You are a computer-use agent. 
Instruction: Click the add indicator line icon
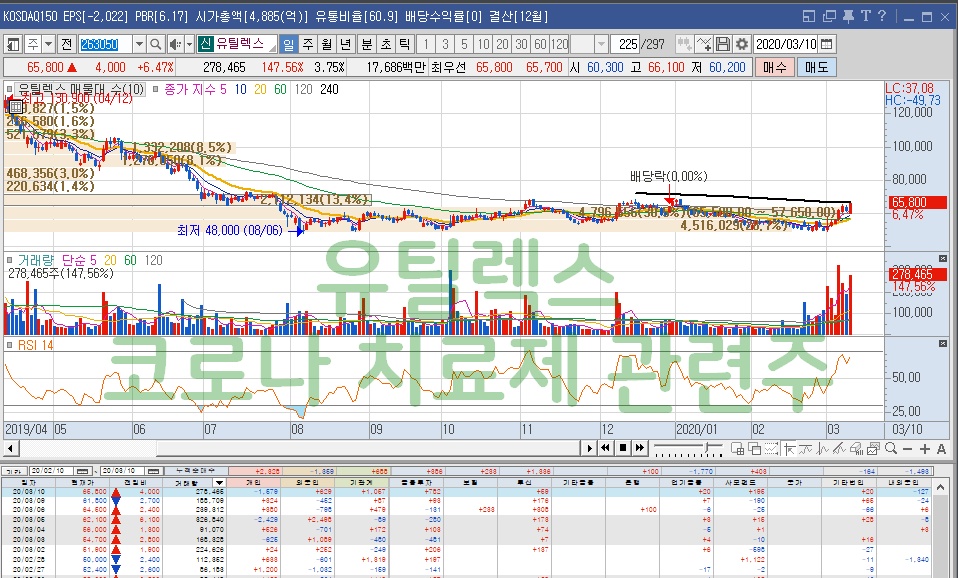point(704,44)
